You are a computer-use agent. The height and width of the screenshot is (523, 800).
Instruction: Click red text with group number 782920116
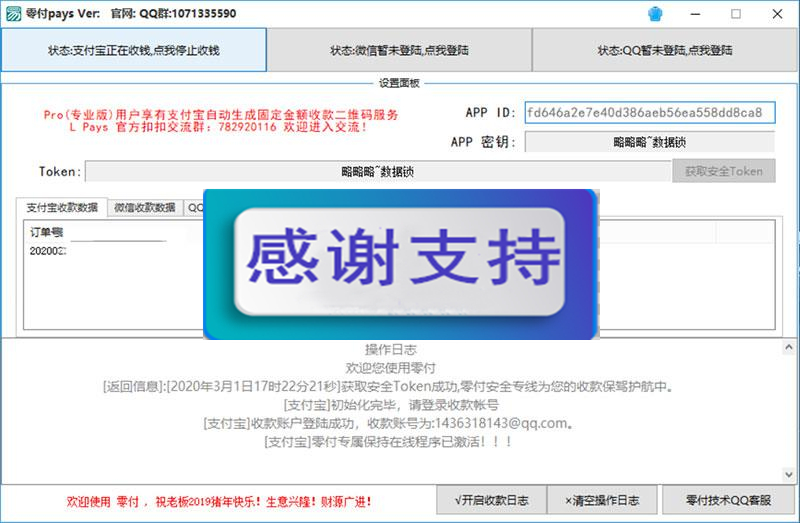coord(218,127)
